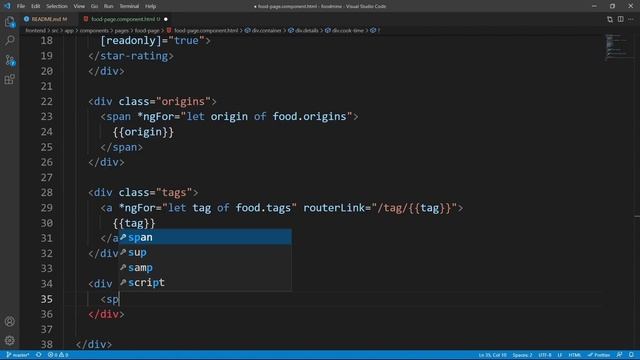This screenshot has height=360, width=640.
Task: Click the '</star-rating>' closing tag on line 19
Action: tap(131, 56)
